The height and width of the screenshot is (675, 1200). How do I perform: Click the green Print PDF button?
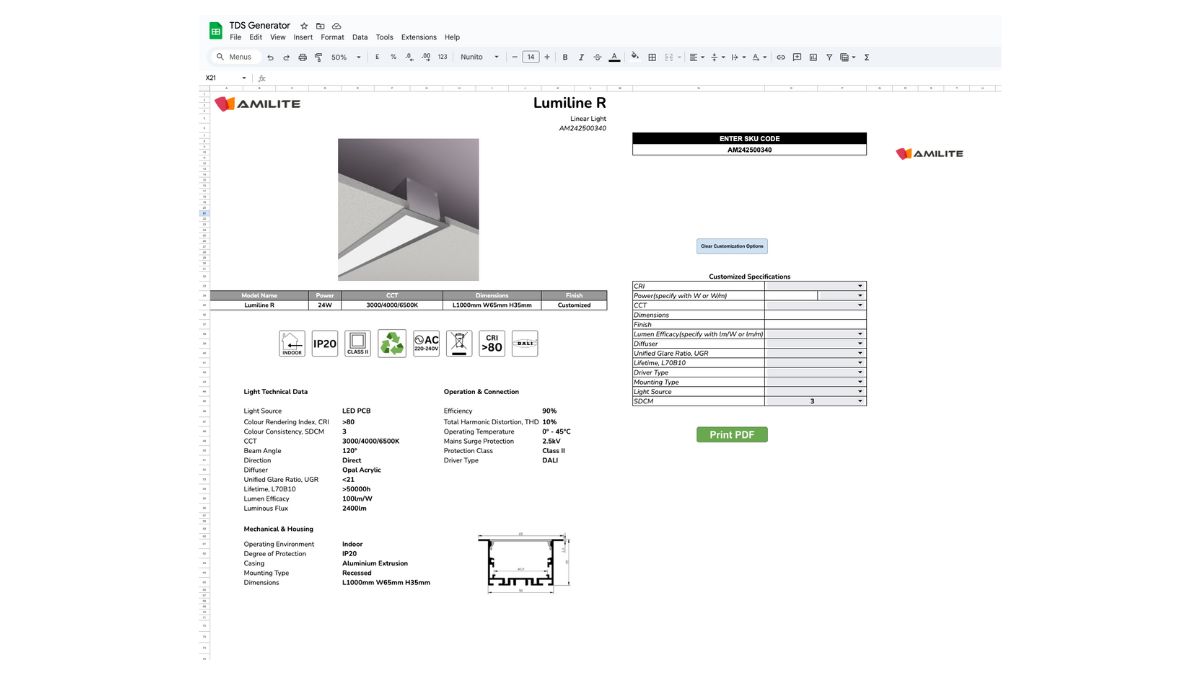pyautogui.click(x=732, y=435)
